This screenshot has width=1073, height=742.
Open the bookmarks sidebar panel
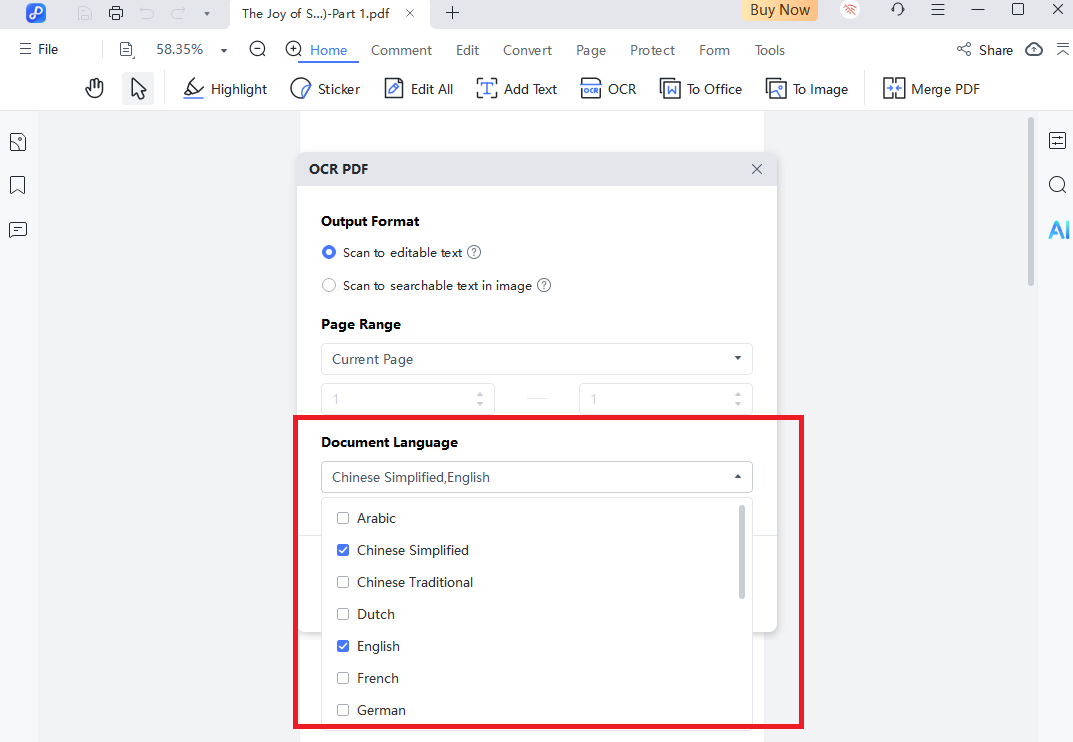(17, 186)
